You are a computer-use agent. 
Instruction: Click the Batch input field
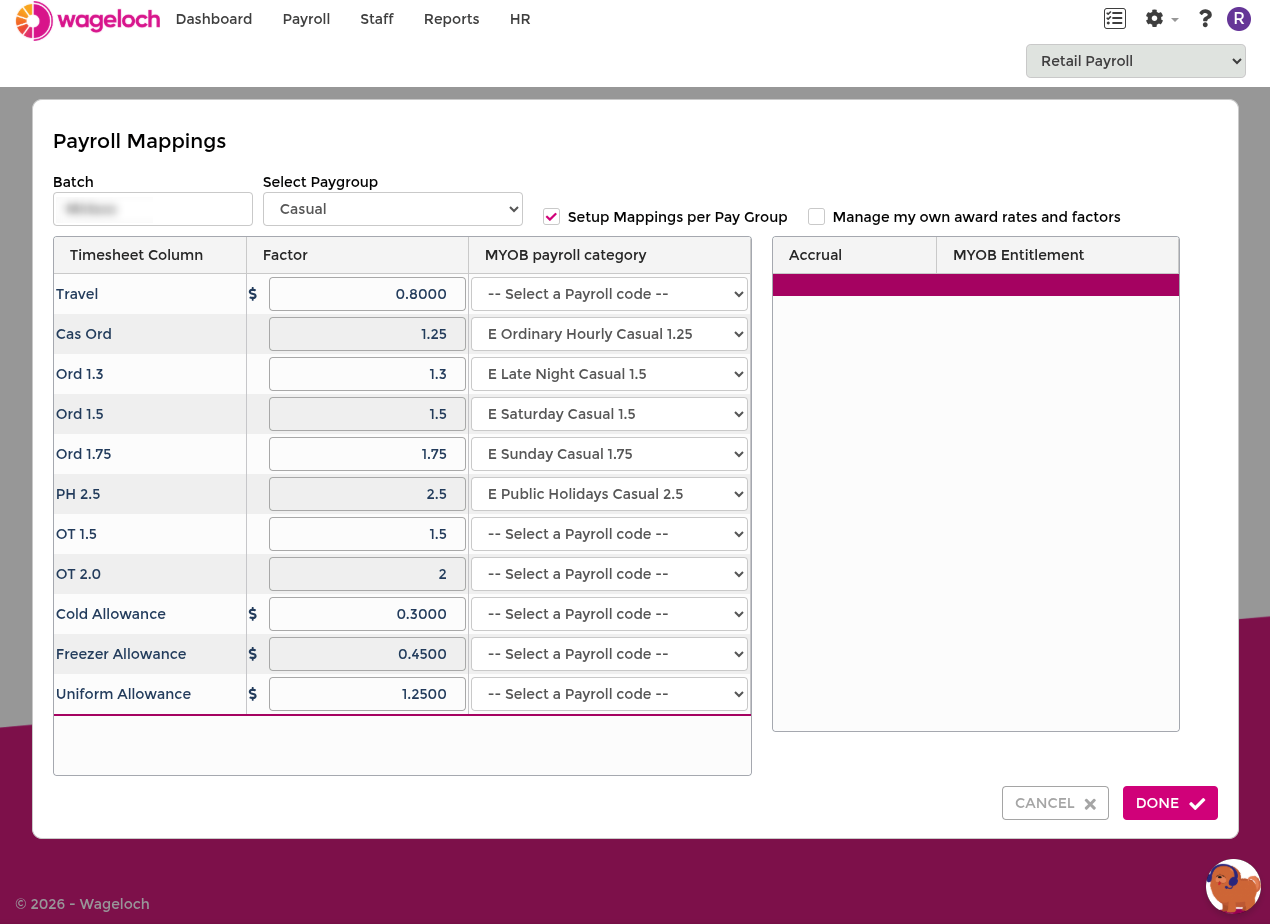pyautogui.click(x=153, y=209)
